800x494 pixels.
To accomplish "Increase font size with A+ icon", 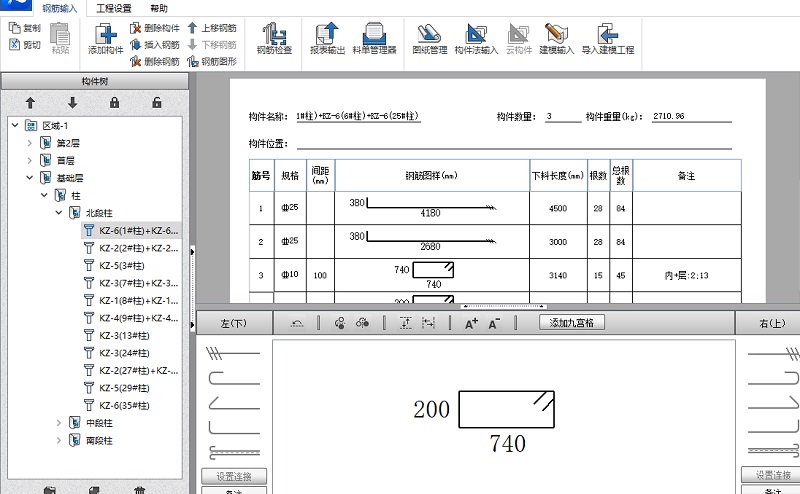I will pyautogui.click(x=471, y=323).
